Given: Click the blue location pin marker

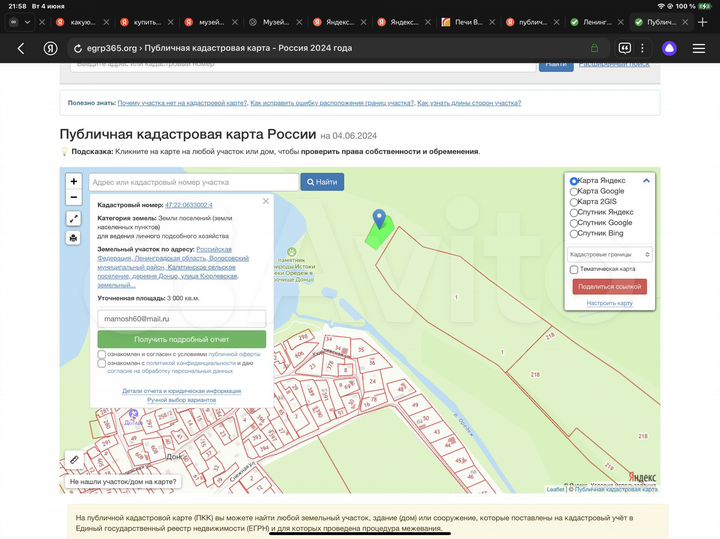Looking at the screenshot, I should pyautogui.click(x=379, y=219).
